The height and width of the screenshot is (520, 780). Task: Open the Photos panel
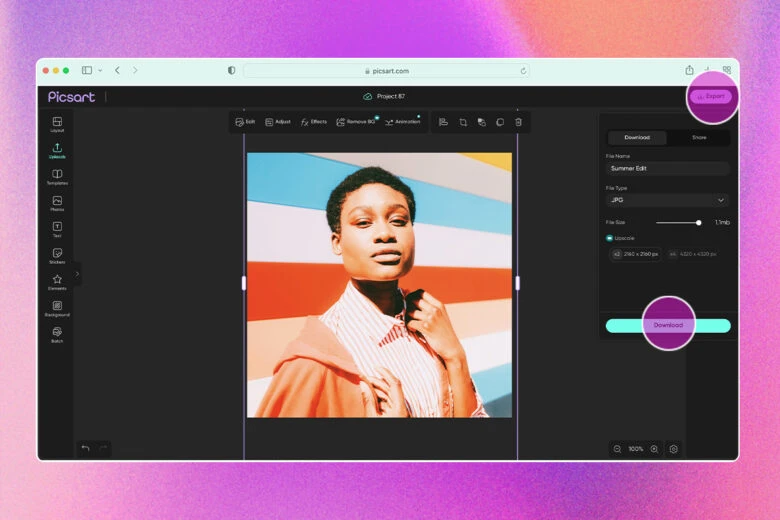57,203
